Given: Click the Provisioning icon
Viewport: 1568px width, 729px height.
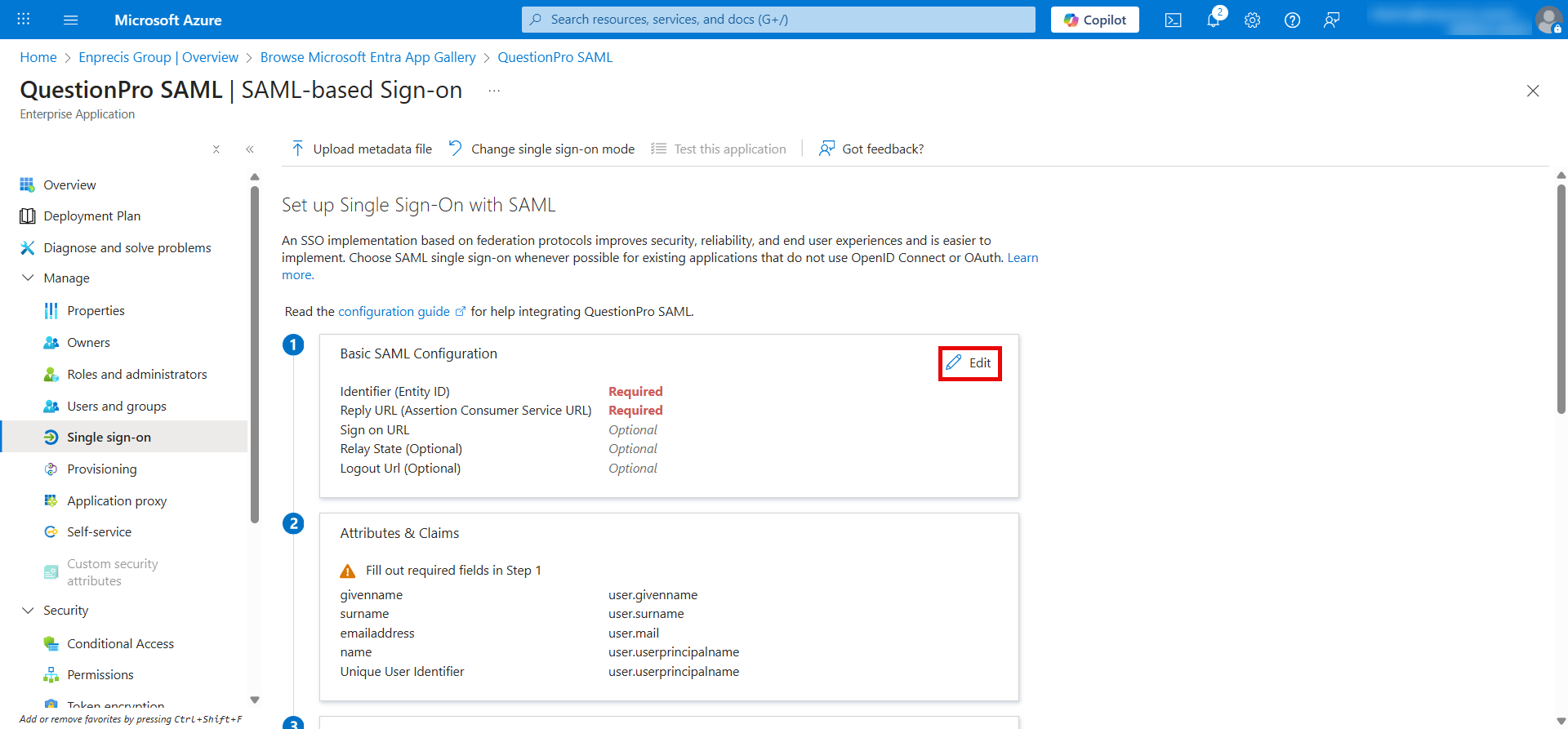Looking at the screenshot, I should (x=51, y=469).
